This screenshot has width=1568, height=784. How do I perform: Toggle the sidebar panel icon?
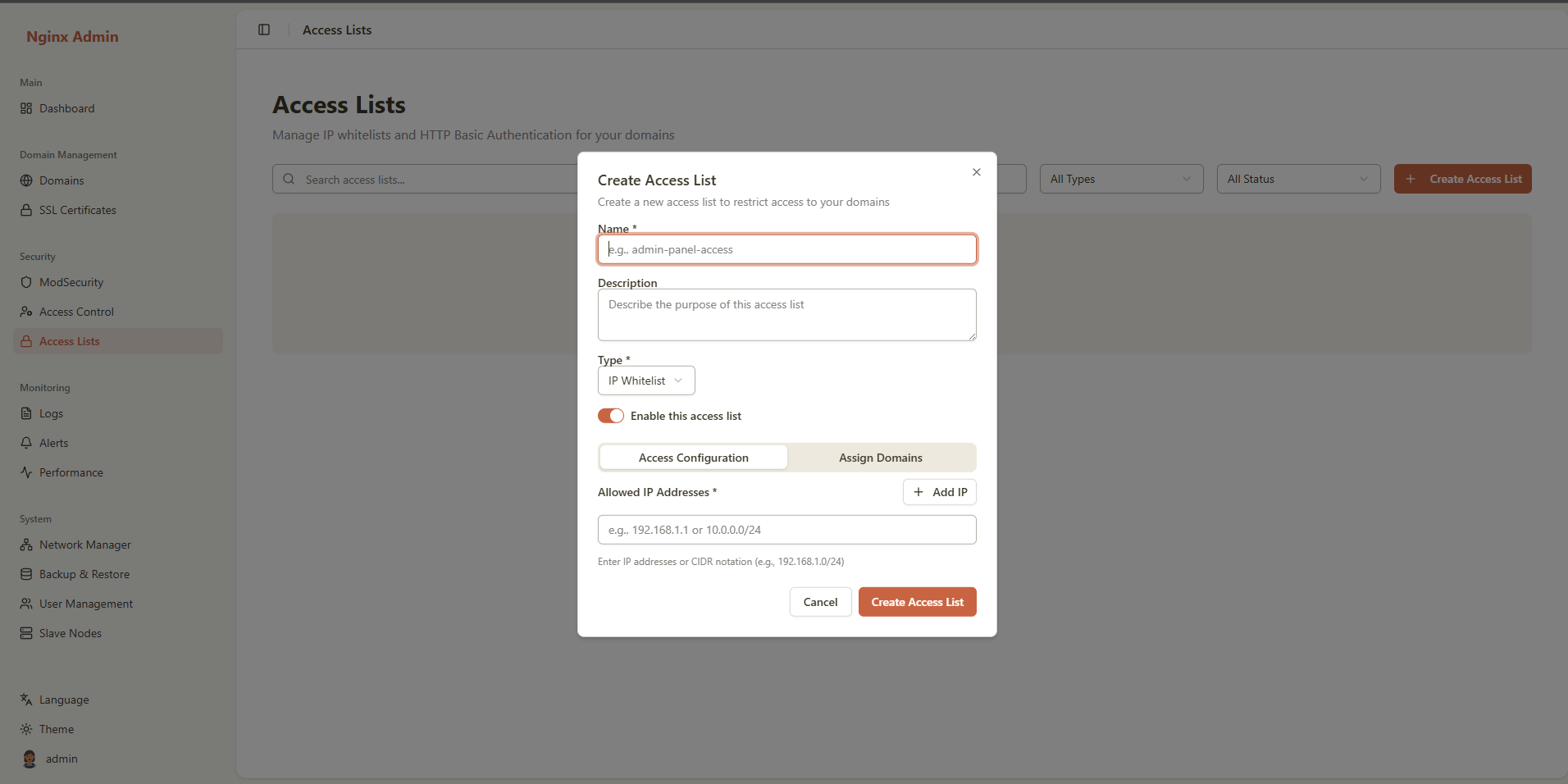(x=264, y=30)
